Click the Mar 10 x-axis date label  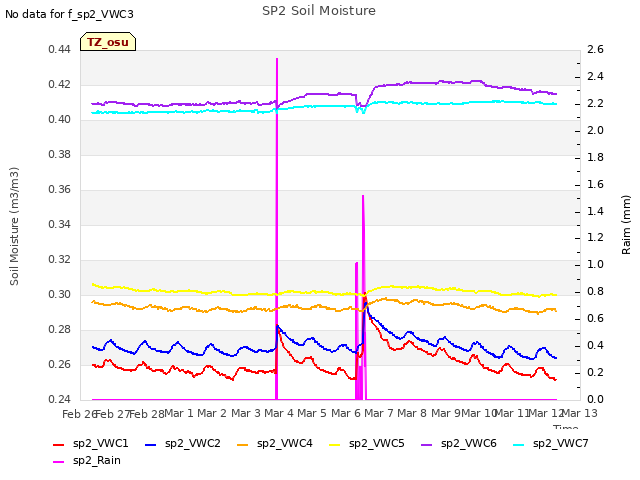[x=479, y=413]
